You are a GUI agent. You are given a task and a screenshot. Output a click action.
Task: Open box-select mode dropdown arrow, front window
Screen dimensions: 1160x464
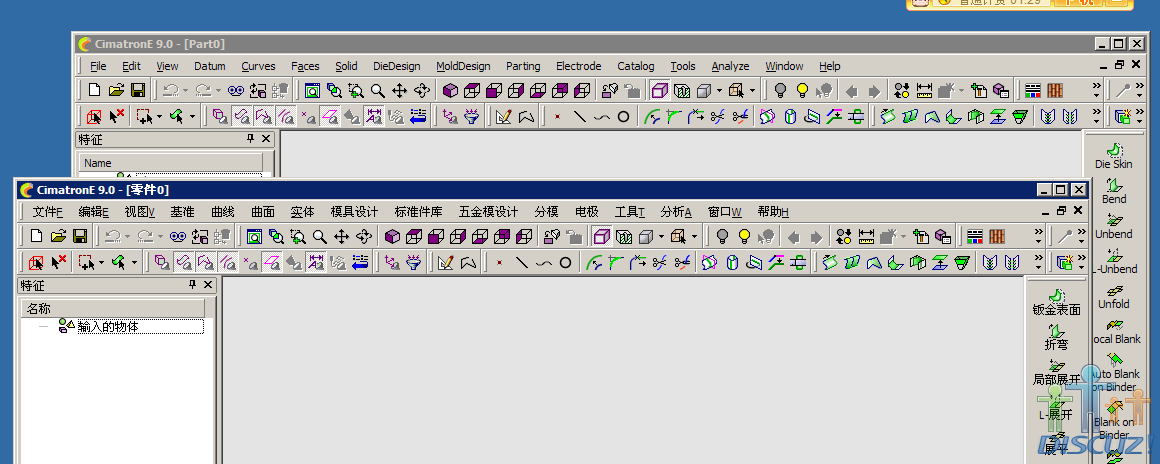pyautogui.click(x=101, y=262)
